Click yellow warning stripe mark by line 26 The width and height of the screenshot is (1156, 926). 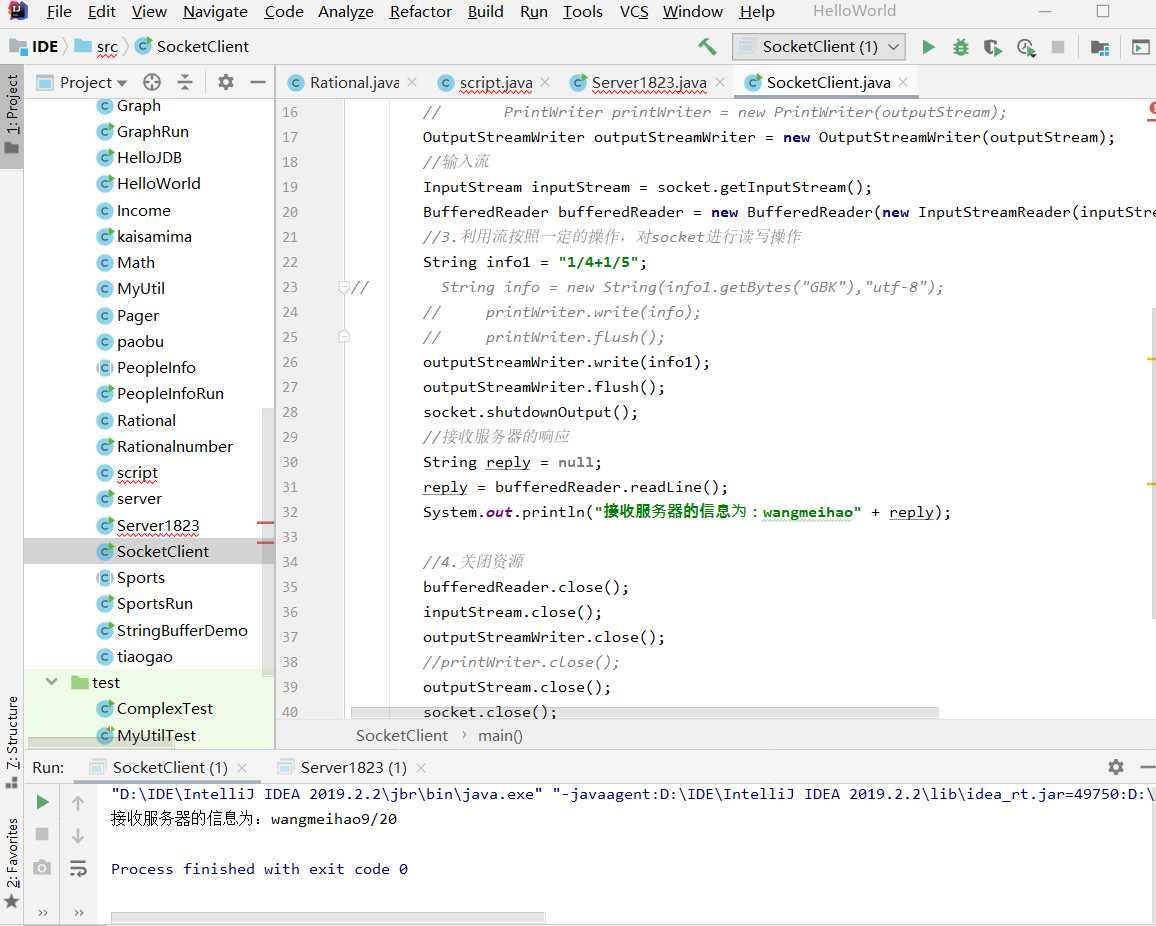(x=1151, y=359)
